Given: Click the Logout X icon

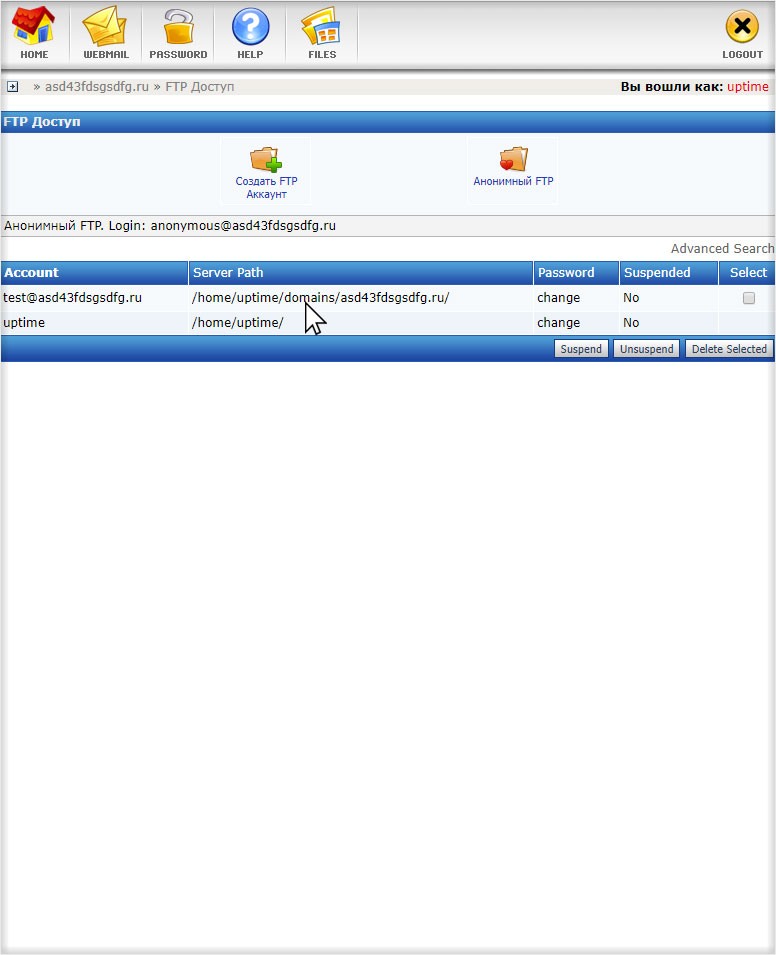Looking at the screenshot, I should point(742,26).
